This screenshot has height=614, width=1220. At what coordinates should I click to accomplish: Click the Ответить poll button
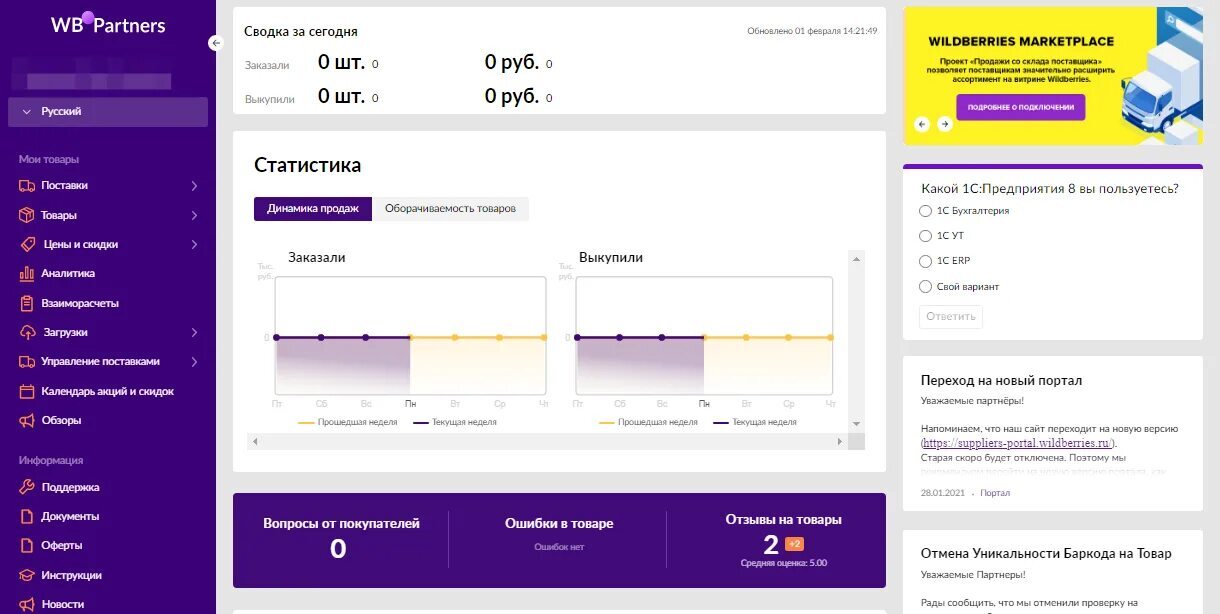(x=950, y=316)
